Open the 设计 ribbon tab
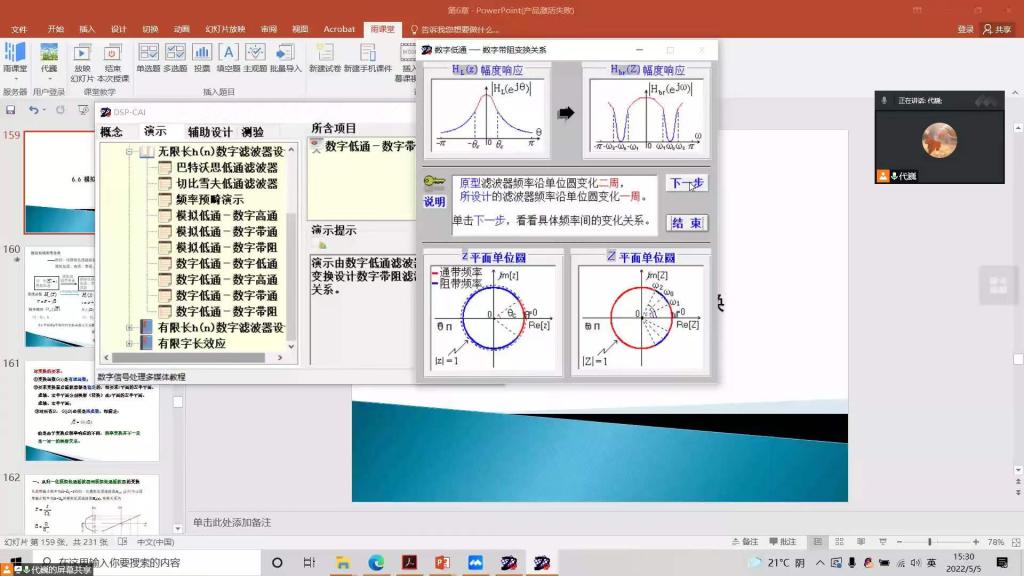Viewport: 1024px width, 576px height. click(119, 29)
